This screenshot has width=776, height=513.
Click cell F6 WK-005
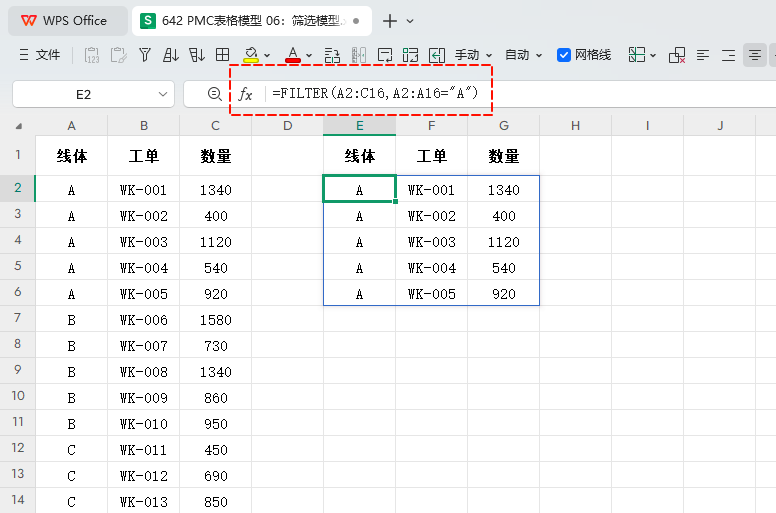click(x=432, y=294)
